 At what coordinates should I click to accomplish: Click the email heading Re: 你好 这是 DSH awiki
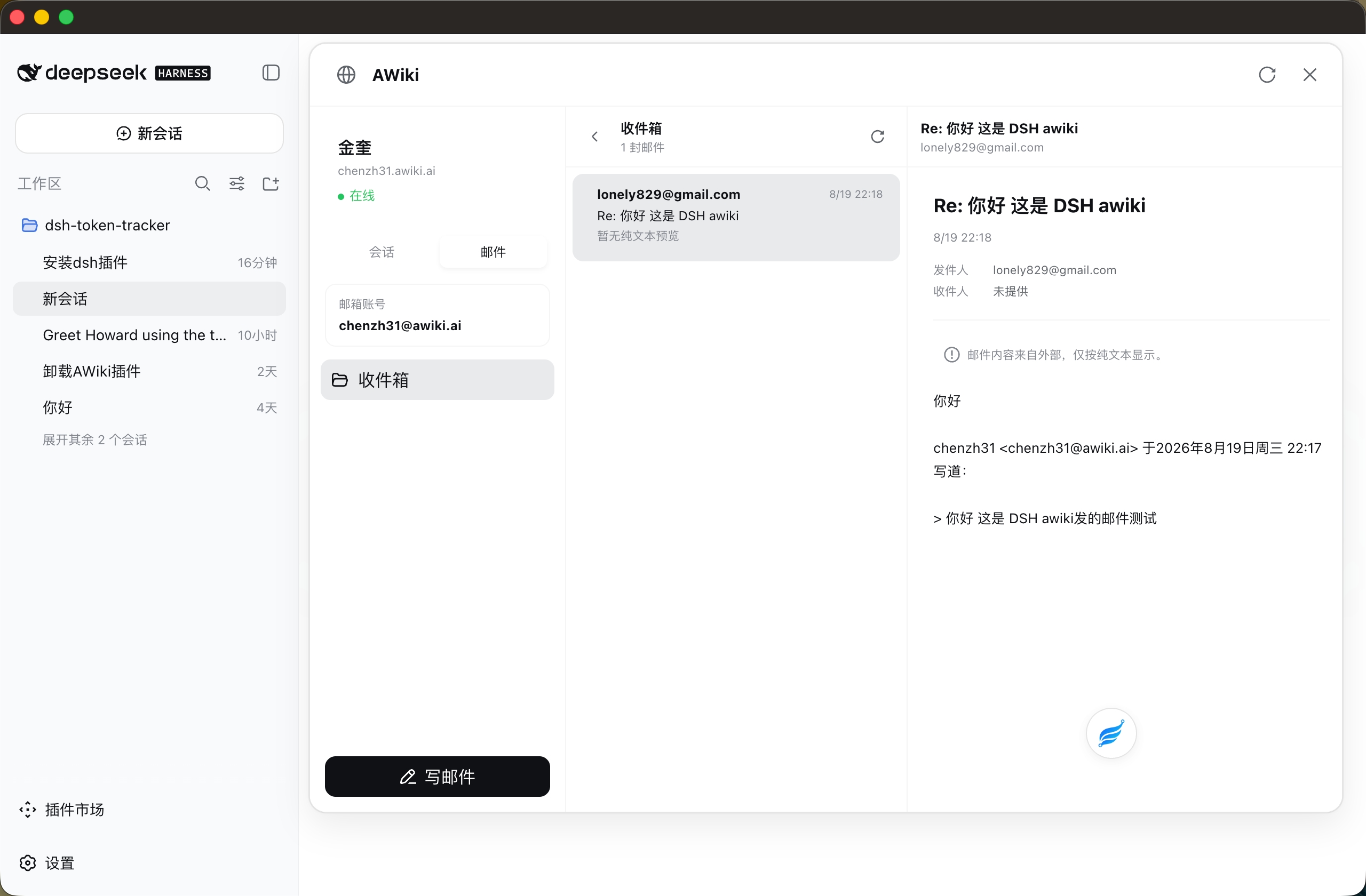point(1039,205)
